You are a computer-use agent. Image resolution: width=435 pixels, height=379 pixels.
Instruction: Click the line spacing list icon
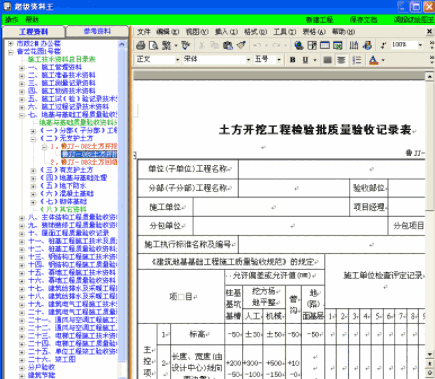tap(357, 60)
